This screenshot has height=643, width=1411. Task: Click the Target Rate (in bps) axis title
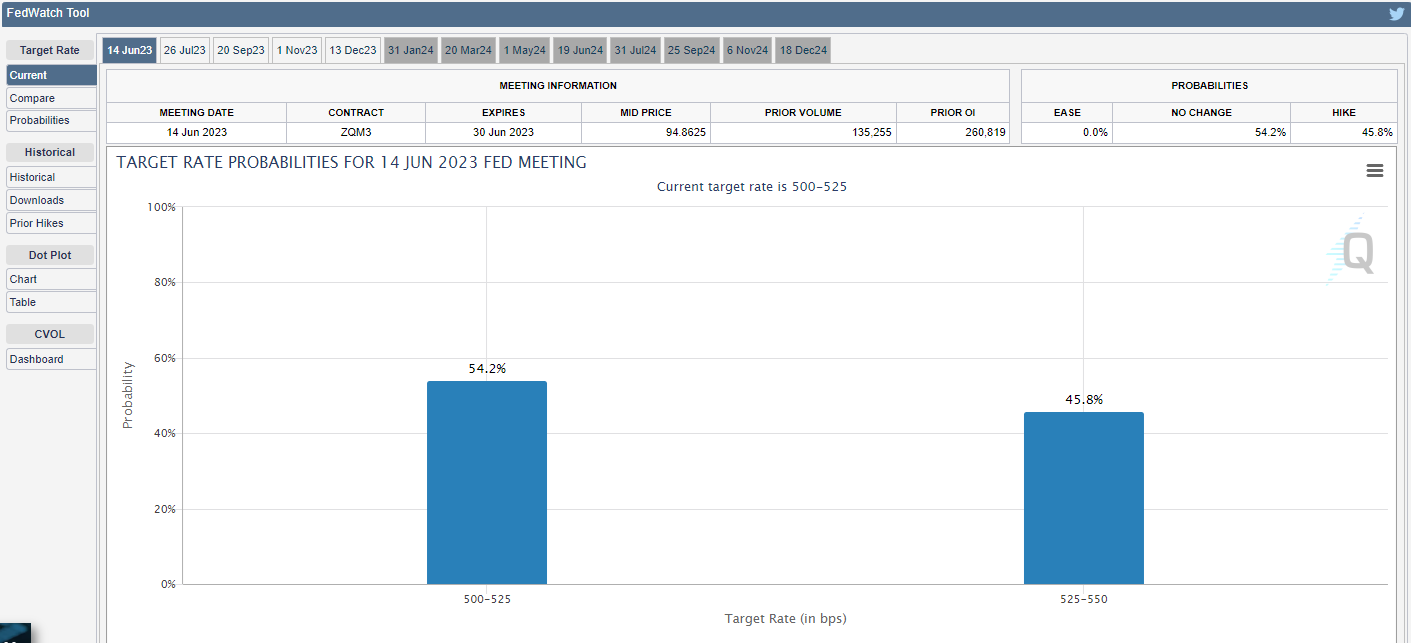pyautogui.click(x=786, y=619)
